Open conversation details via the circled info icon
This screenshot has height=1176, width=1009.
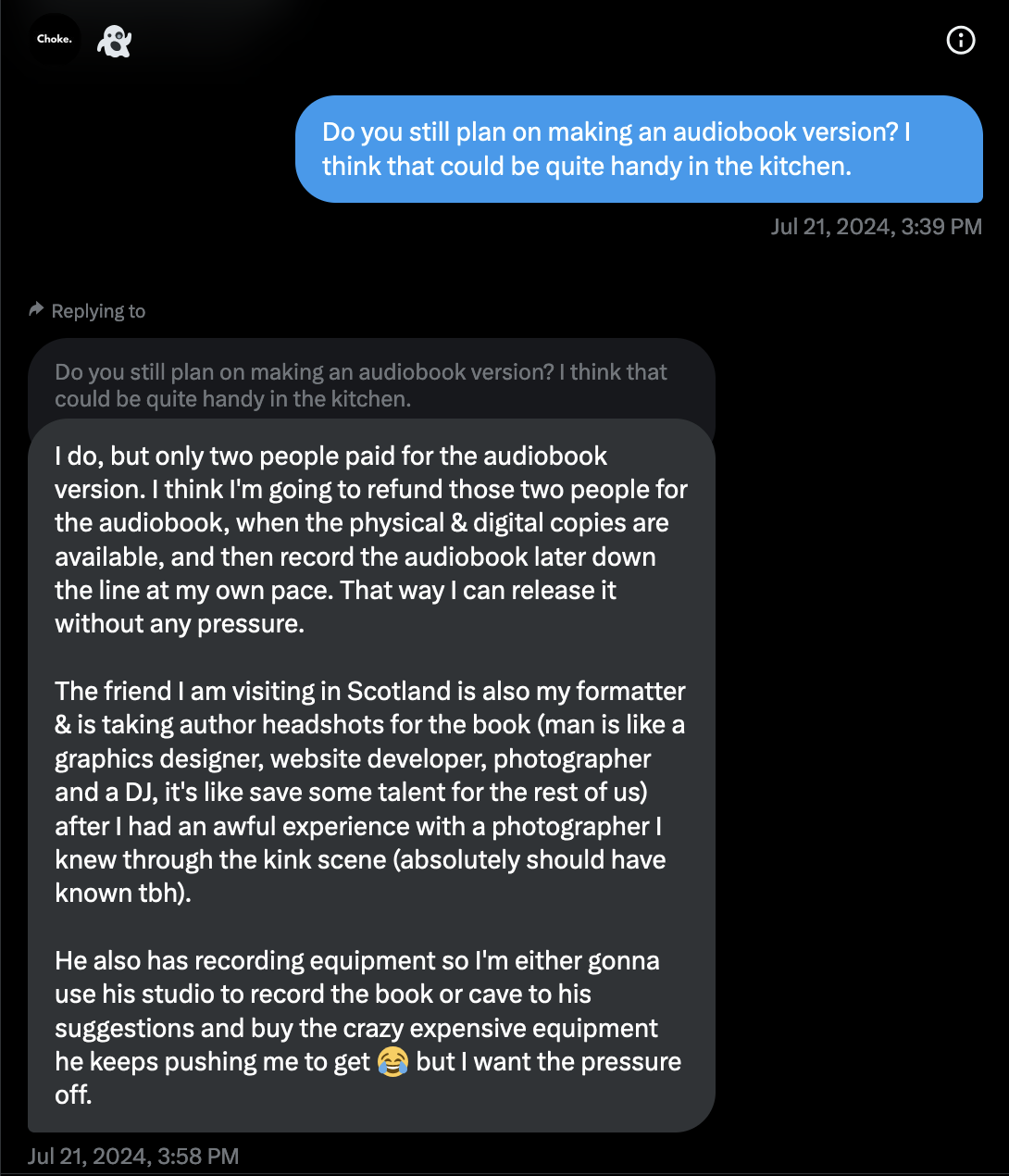pyautogui.click(x=960, y=40)
